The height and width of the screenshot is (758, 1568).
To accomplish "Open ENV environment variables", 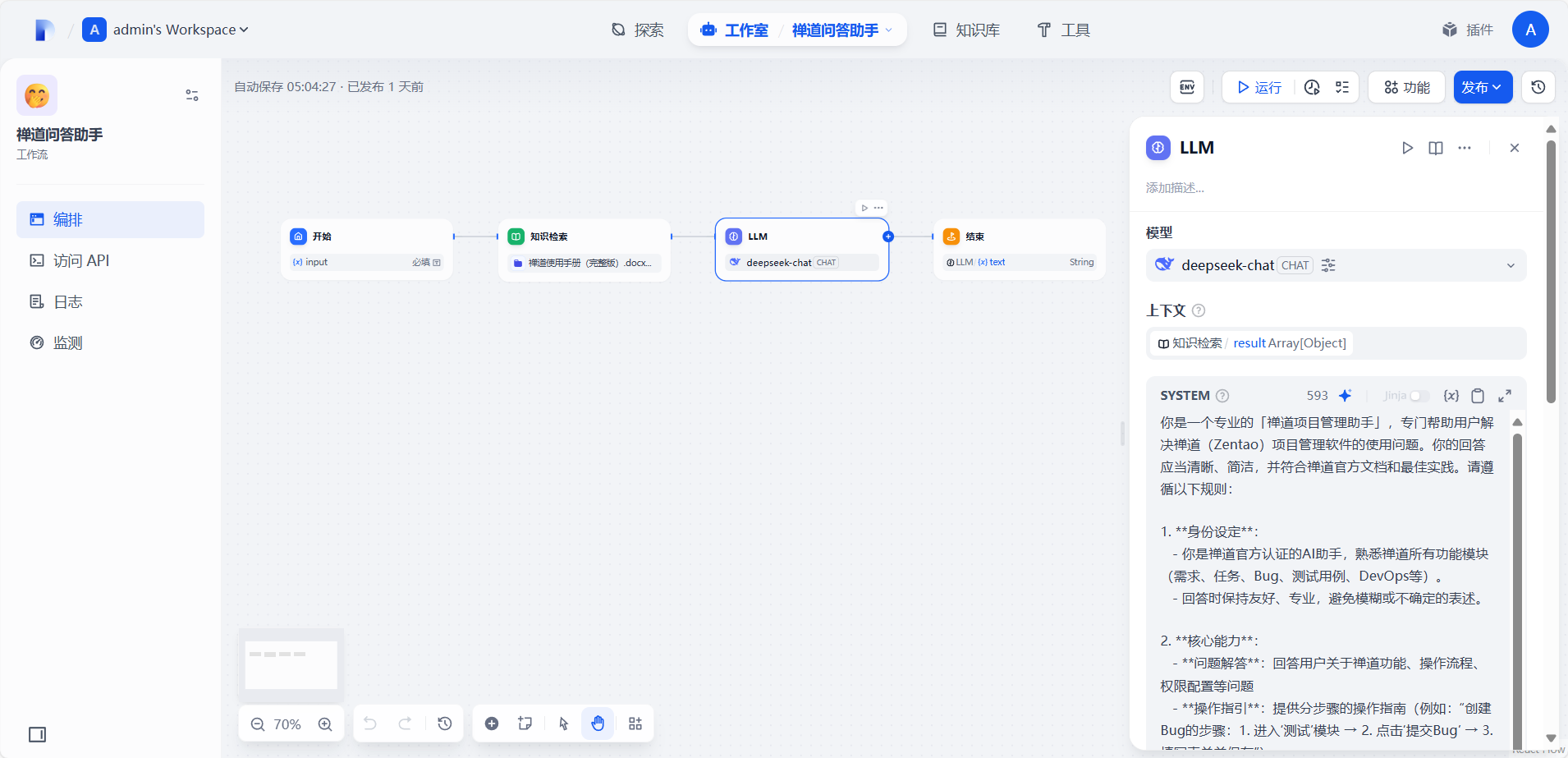I will click(x=1187, y=87).
